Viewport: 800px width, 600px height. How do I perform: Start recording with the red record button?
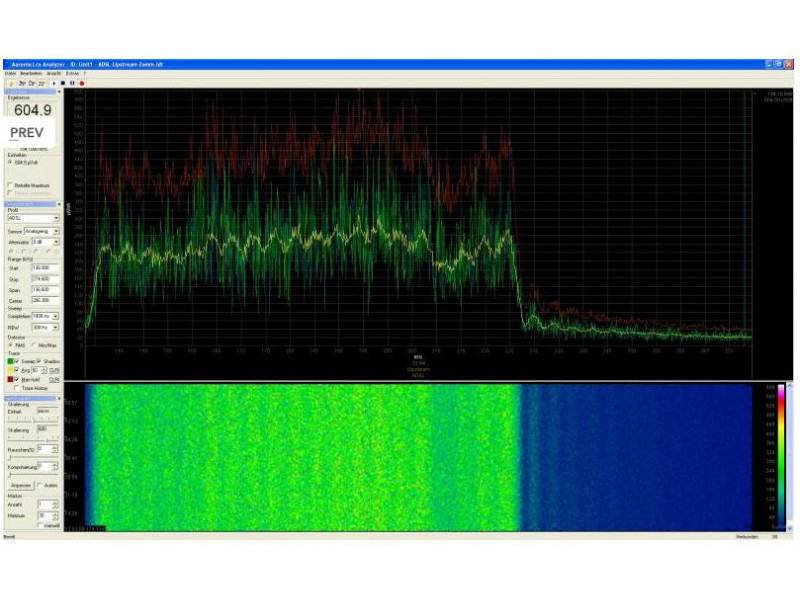click(x=82, y=83)
